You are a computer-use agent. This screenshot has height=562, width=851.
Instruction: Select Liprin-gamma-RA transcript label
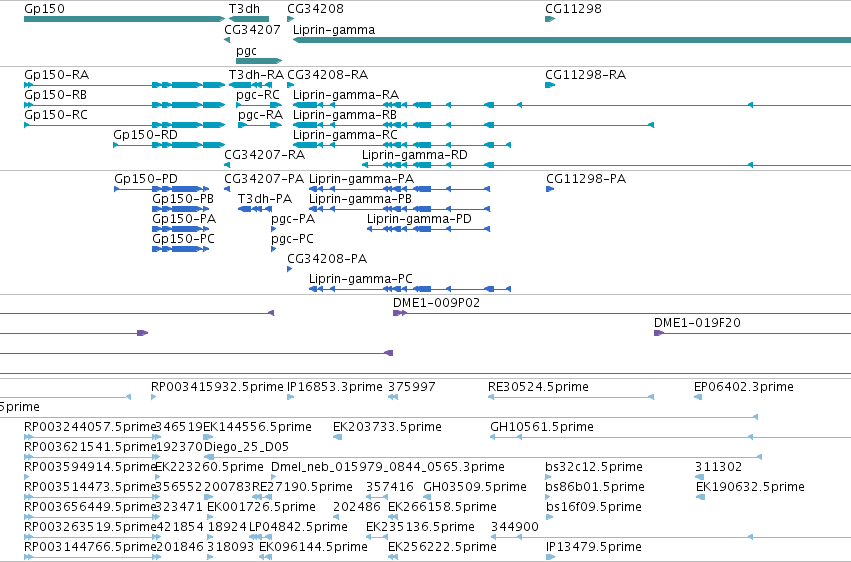click(346, 94)
